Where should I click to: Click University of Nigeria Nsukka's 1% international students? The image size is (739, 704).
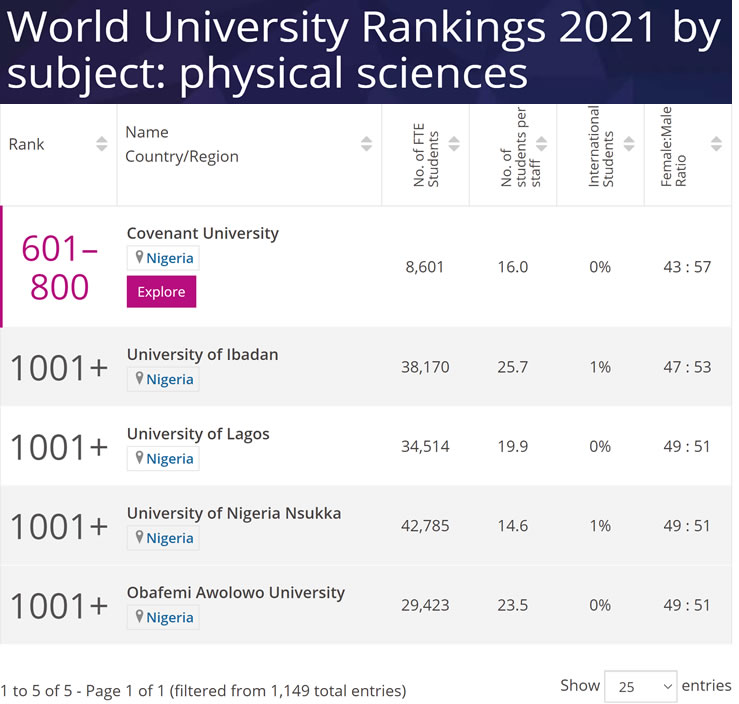pyautogui.click(x=600, y=526)
